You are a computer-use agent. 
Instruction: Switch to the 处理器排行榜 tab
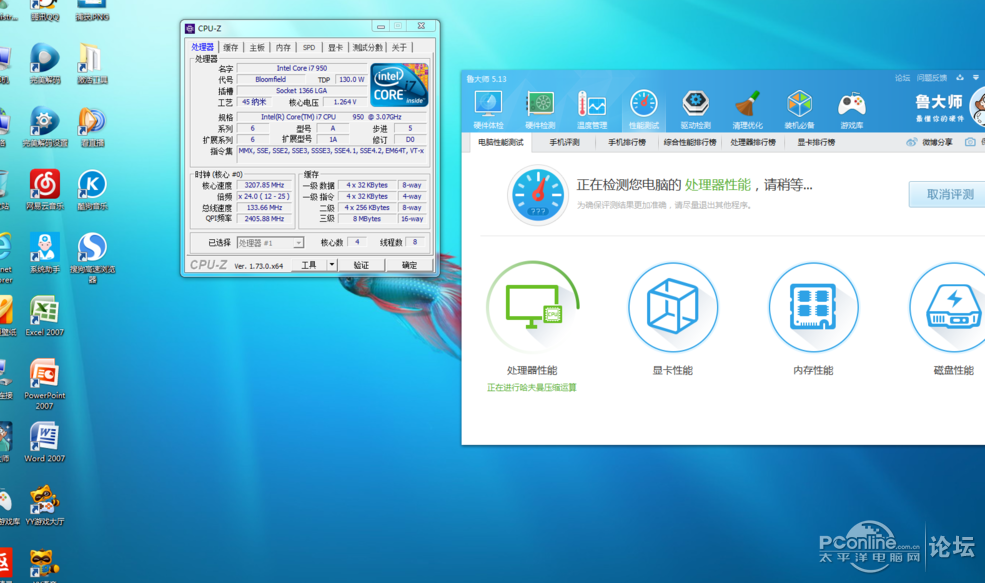click(x=753, y=143)
